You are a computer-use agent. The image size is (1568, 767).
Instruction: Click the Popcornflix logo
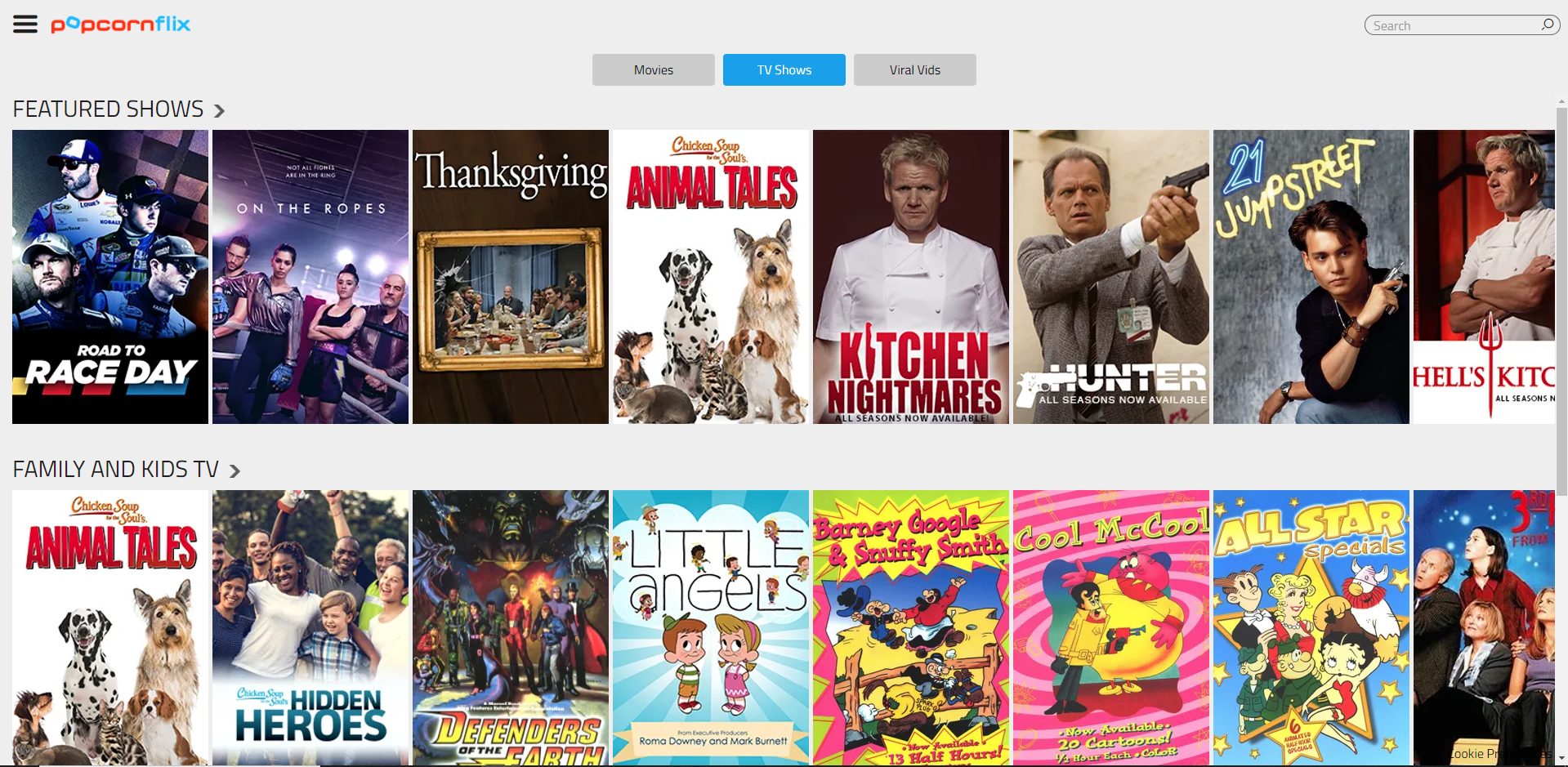[x=121, y=25]
